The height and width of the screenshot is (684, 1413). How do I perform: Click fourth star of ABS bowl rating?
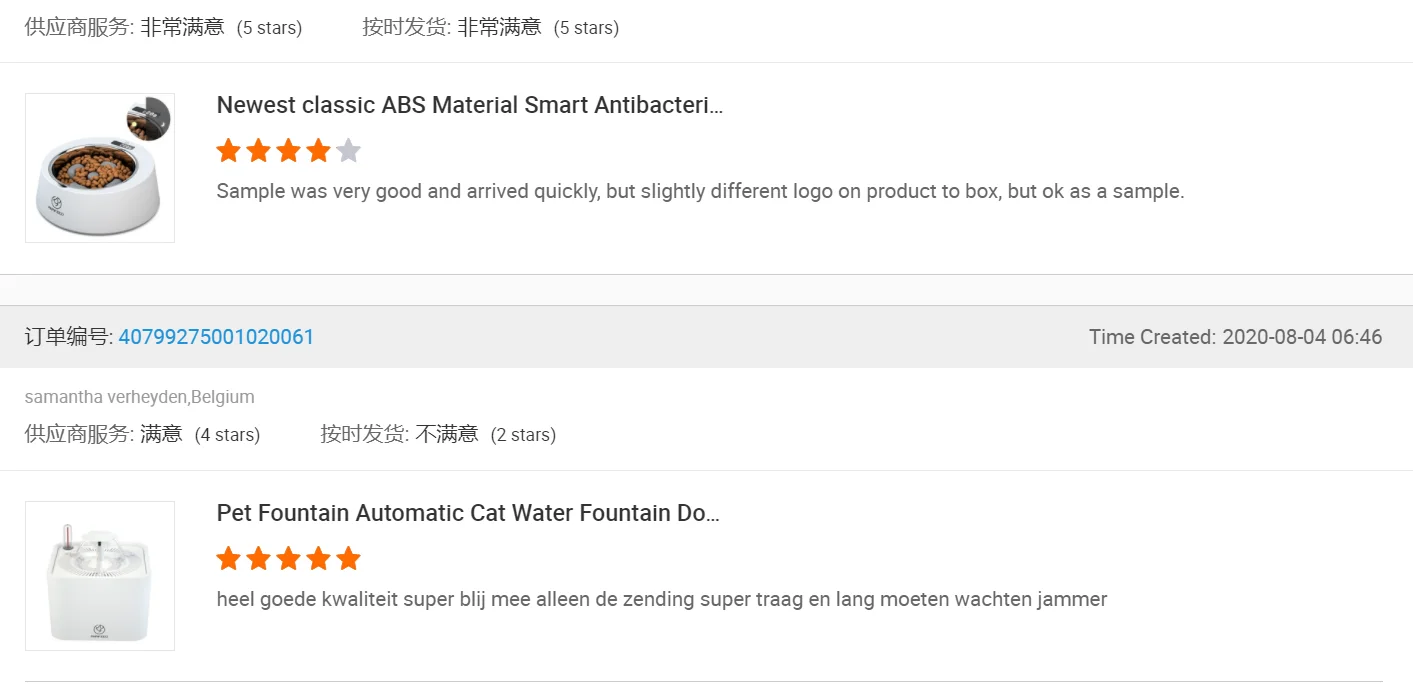pyautogui.click(x=318, y=151)
